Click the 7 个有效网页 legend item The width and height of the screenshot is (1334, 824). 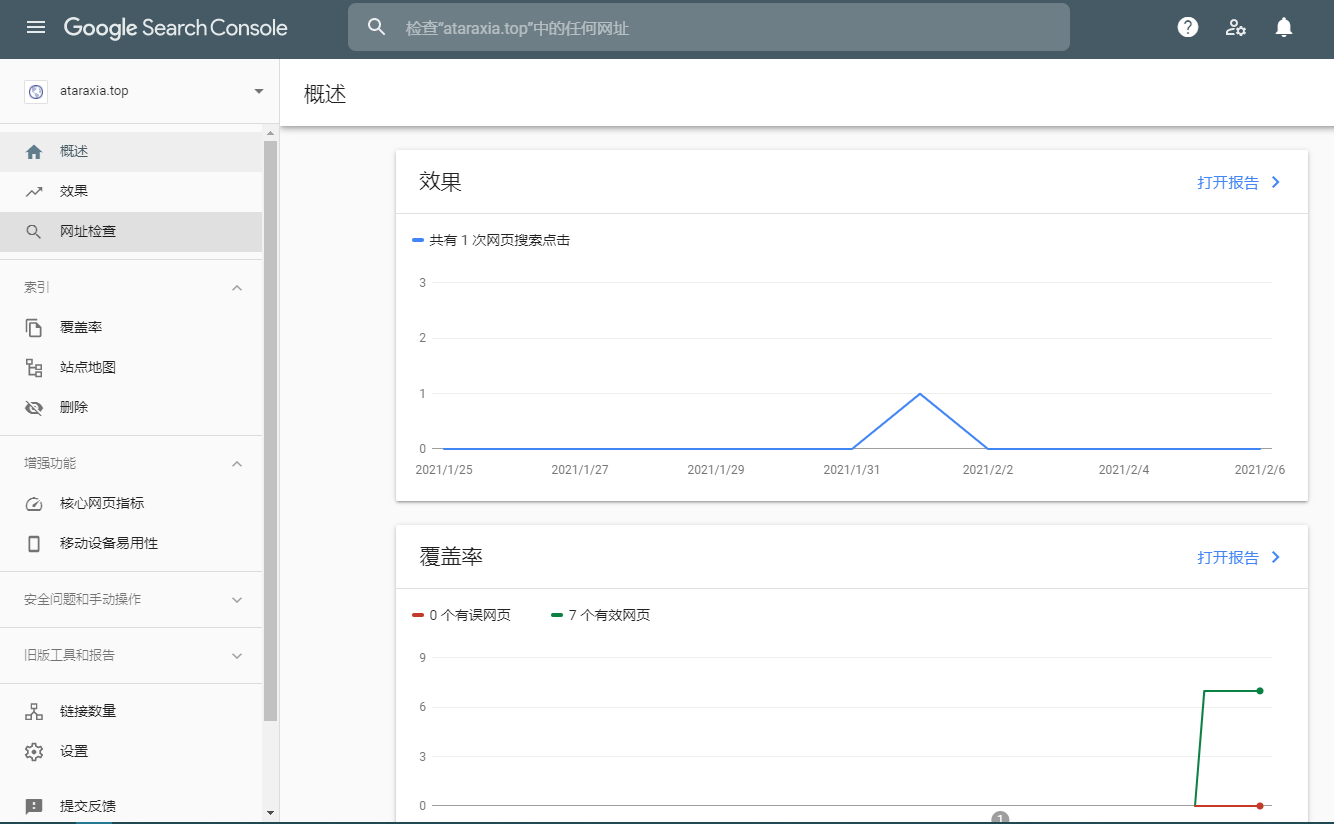point(600,616)
